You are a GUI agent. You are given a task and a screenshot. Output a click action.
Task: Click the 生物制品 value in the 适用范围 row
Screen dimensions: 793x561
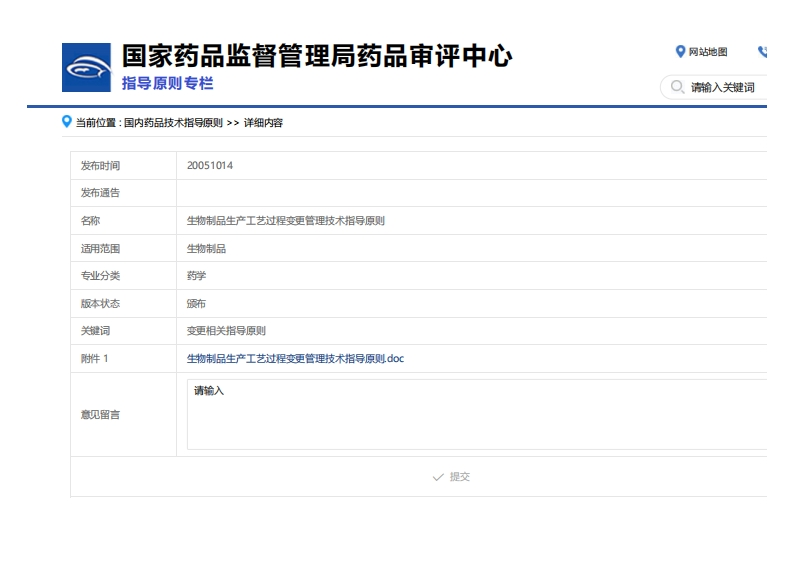click(x=206, y=249)
